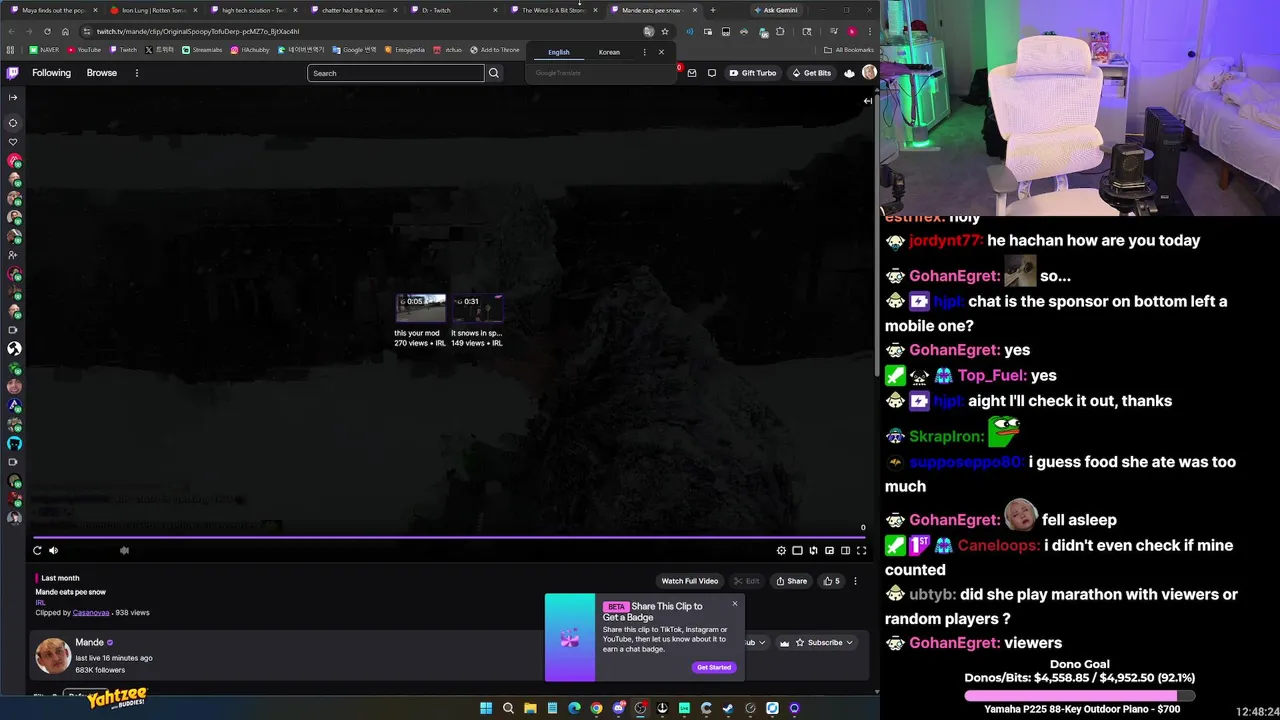This screenshot has height=720, width=1280.
Task: Open the YouTube bookmark
Action: click(x=84, y=50)
